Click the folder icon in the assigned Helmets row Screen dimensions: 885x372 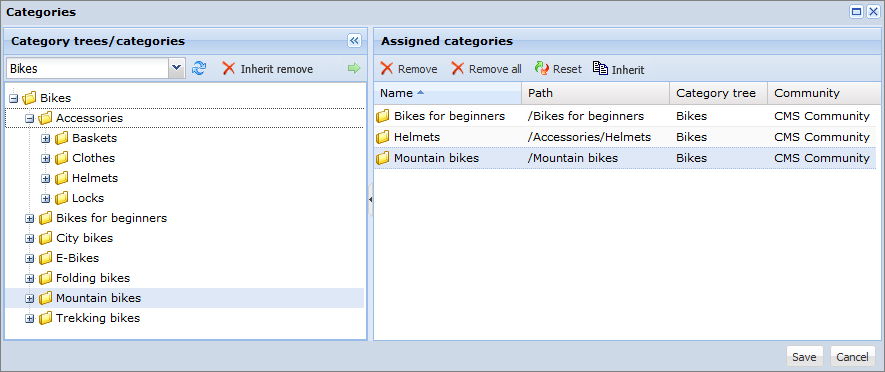pyautogui.click(x=383, y=137)
